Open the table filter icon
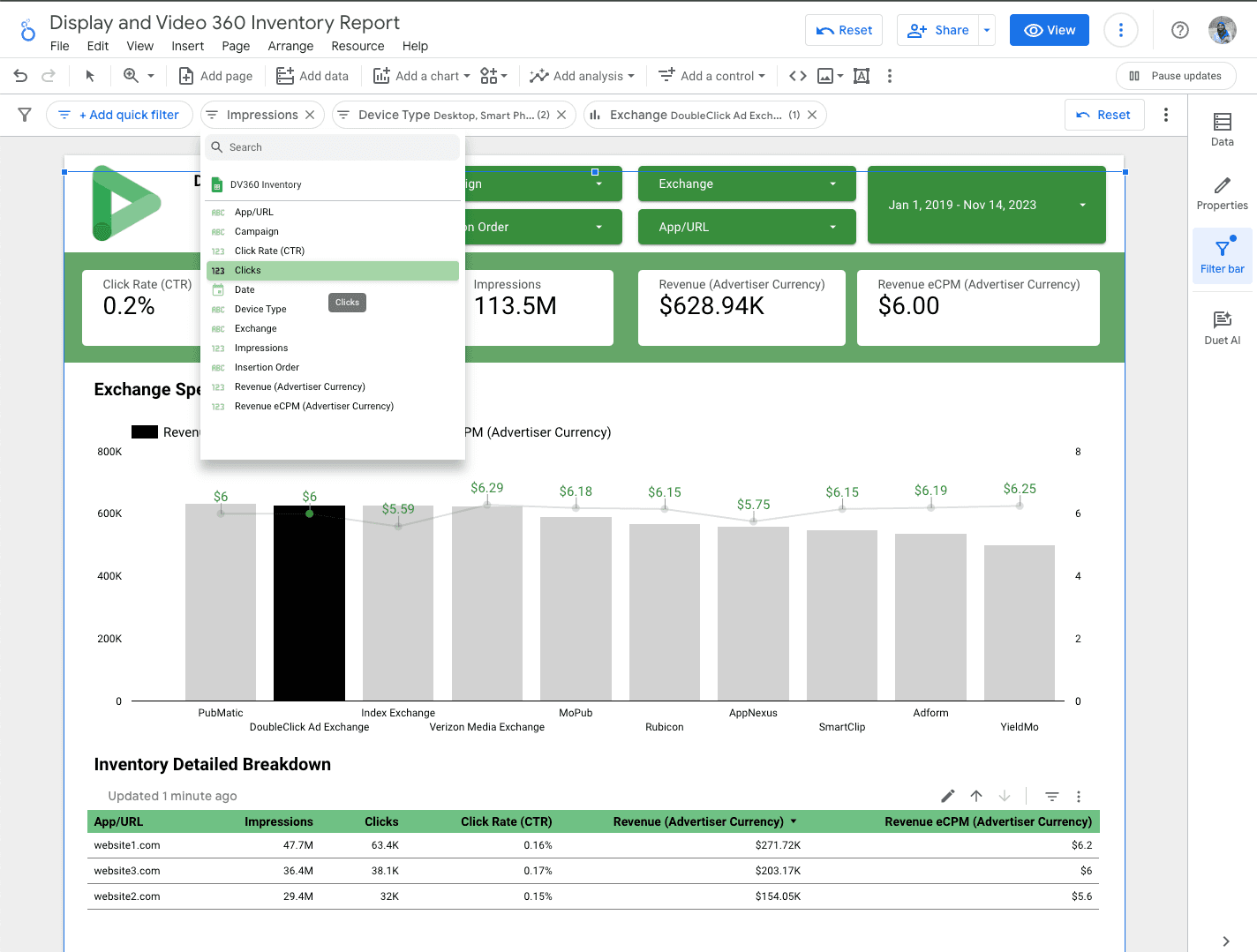The image size is (1257, 952). (1052, 796)
